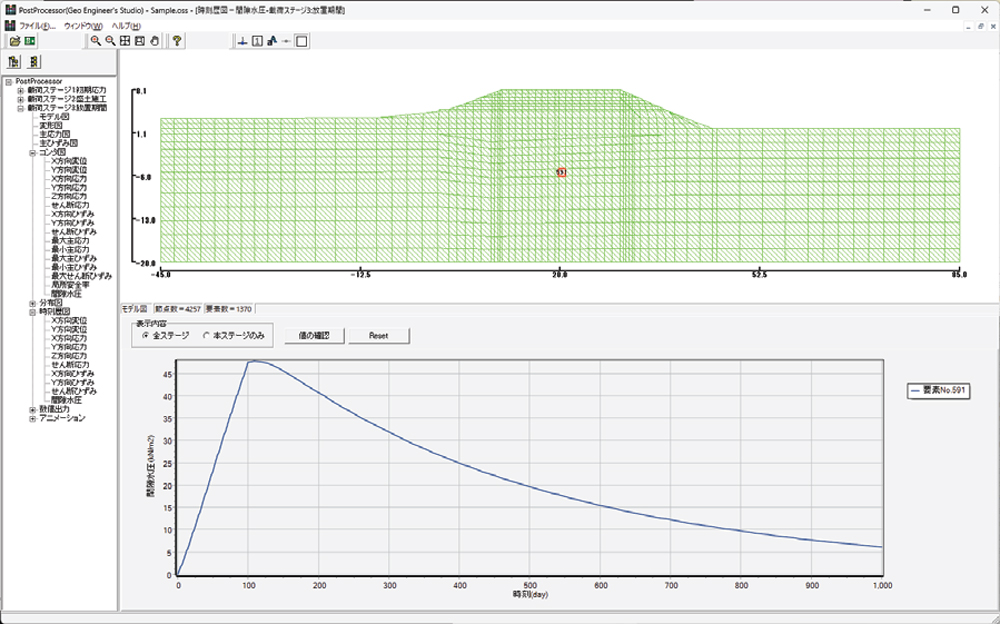This screenshot has height=624, width=1000.
Task: Click the 要素数＝1370 status text
Action: coord(229,309)
